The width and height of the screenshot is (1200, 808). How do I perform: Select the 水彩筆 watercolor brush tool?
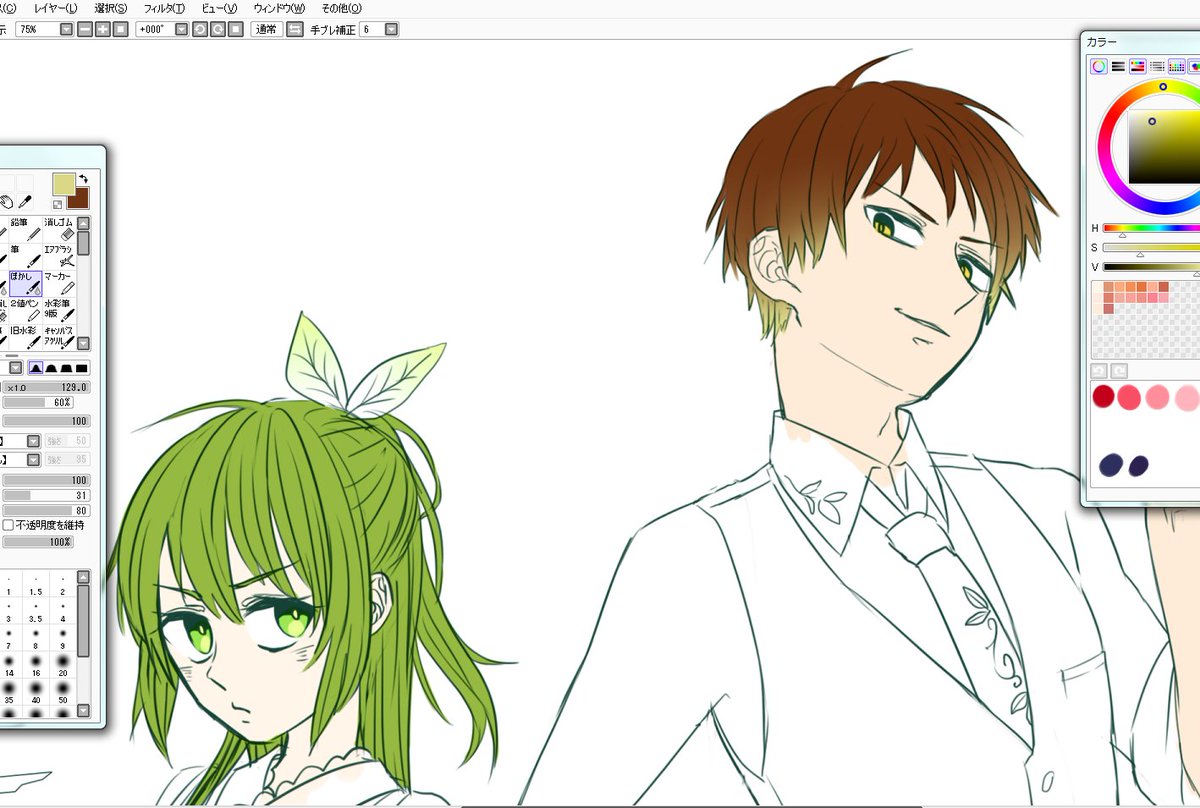[x=60, y=309]
